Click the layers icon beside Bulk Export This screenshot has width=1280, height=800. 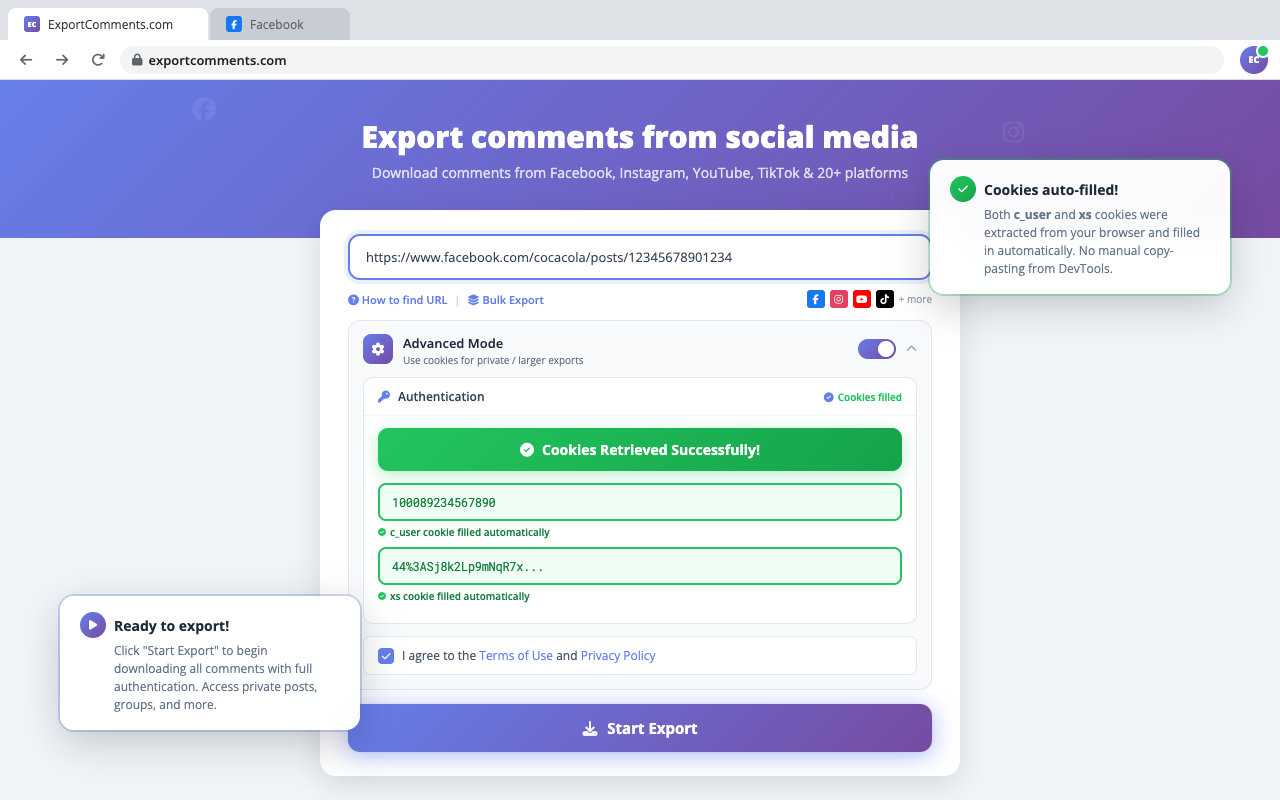point(473,300)
